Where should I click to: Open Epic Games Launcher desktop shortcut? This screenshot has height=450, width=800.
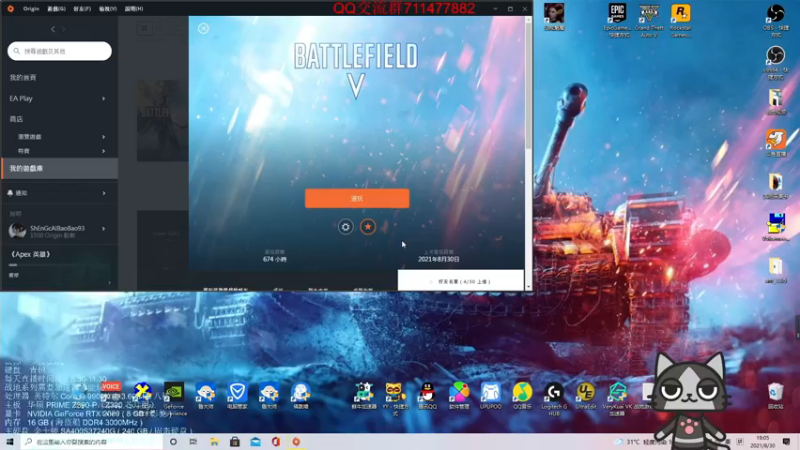click(617, 20)
